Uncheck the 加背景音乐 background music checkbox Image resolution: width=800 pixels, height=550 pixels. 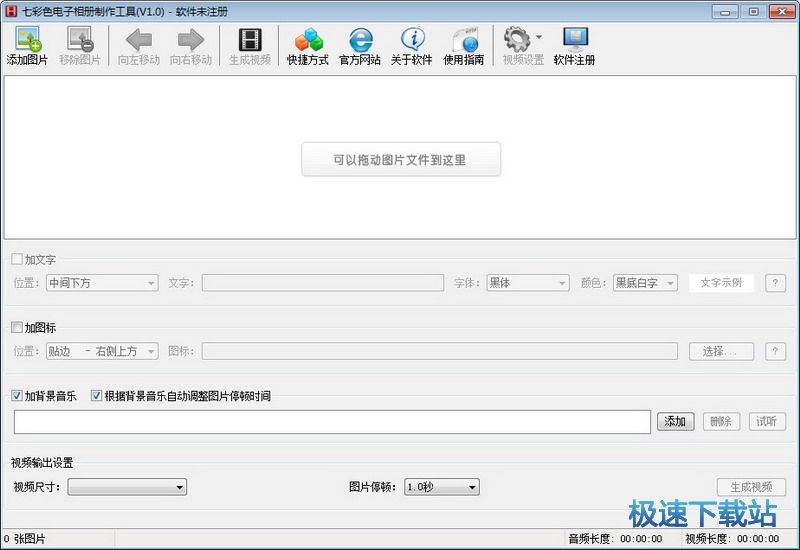(x=16, y=396)
